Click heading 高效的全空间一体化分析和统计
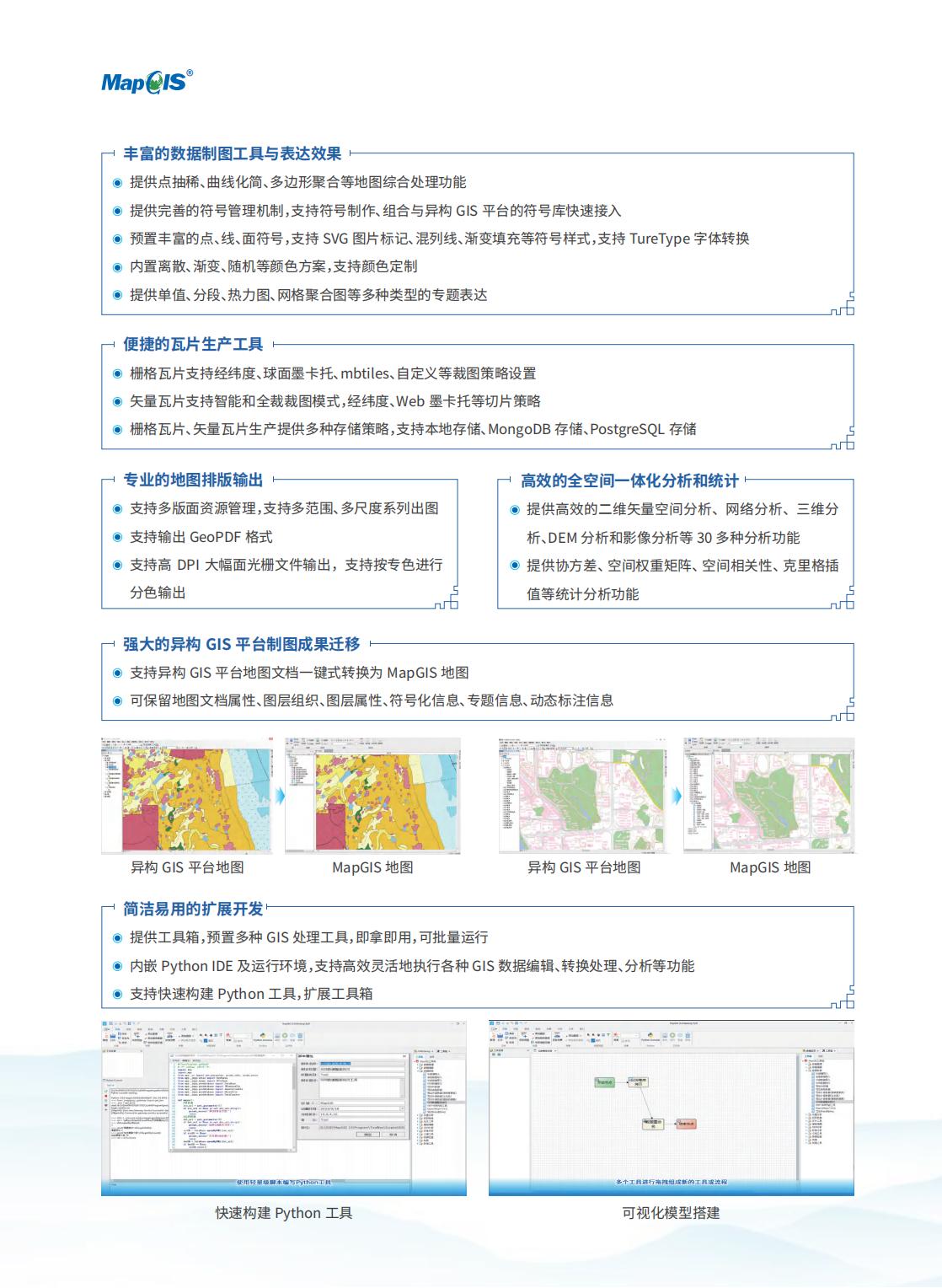This screenshot has width=942, height=1288. (x=629, y=480)
